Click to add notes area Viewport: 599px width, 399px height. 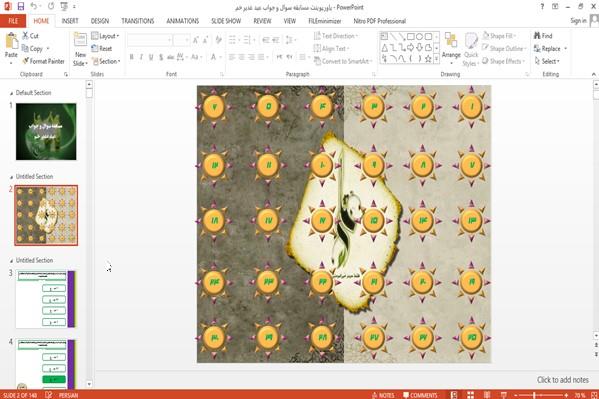coord(563,380)
